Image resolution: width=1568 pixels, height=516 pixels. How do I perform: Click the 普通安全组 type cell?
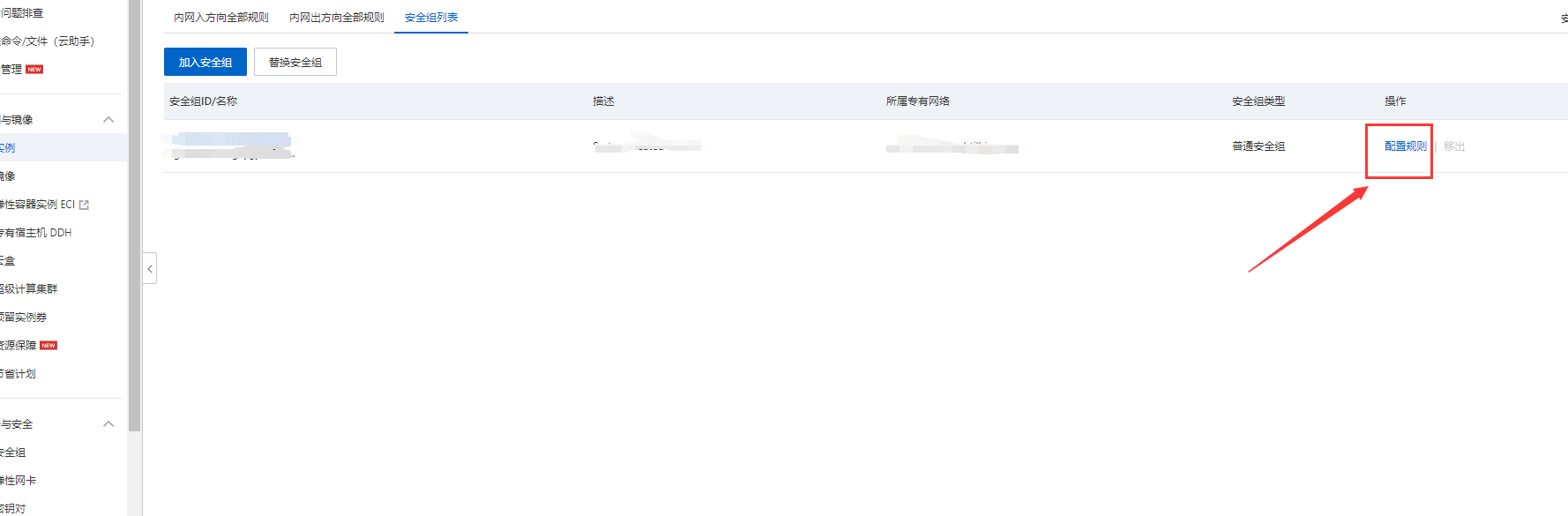pyautogui.click(x=1258, y=146)
